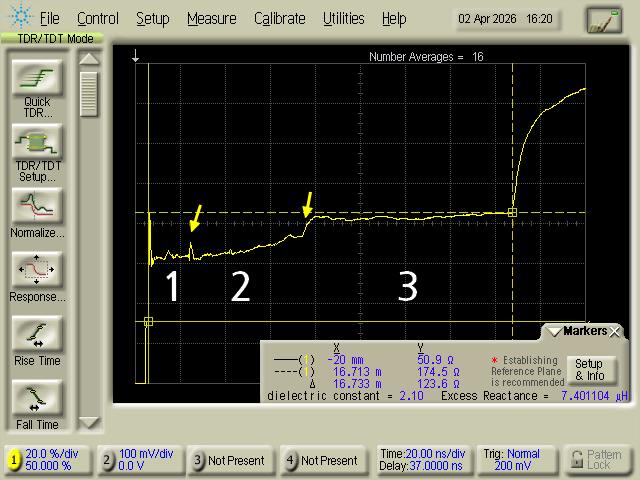Click the Normalize icon
Image resolution: width=640 pixels, height=480 pixels.
[37, 206]
